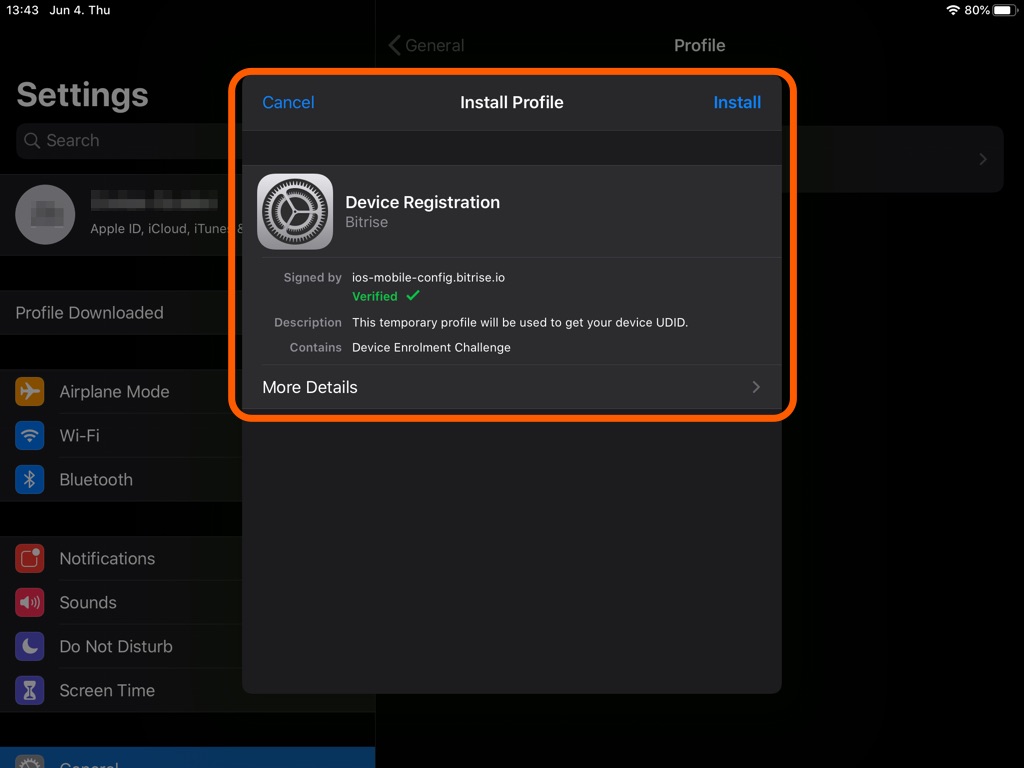Open Notifications using its bell icon
Viewport: 1024px width, 768px height.
29,558
